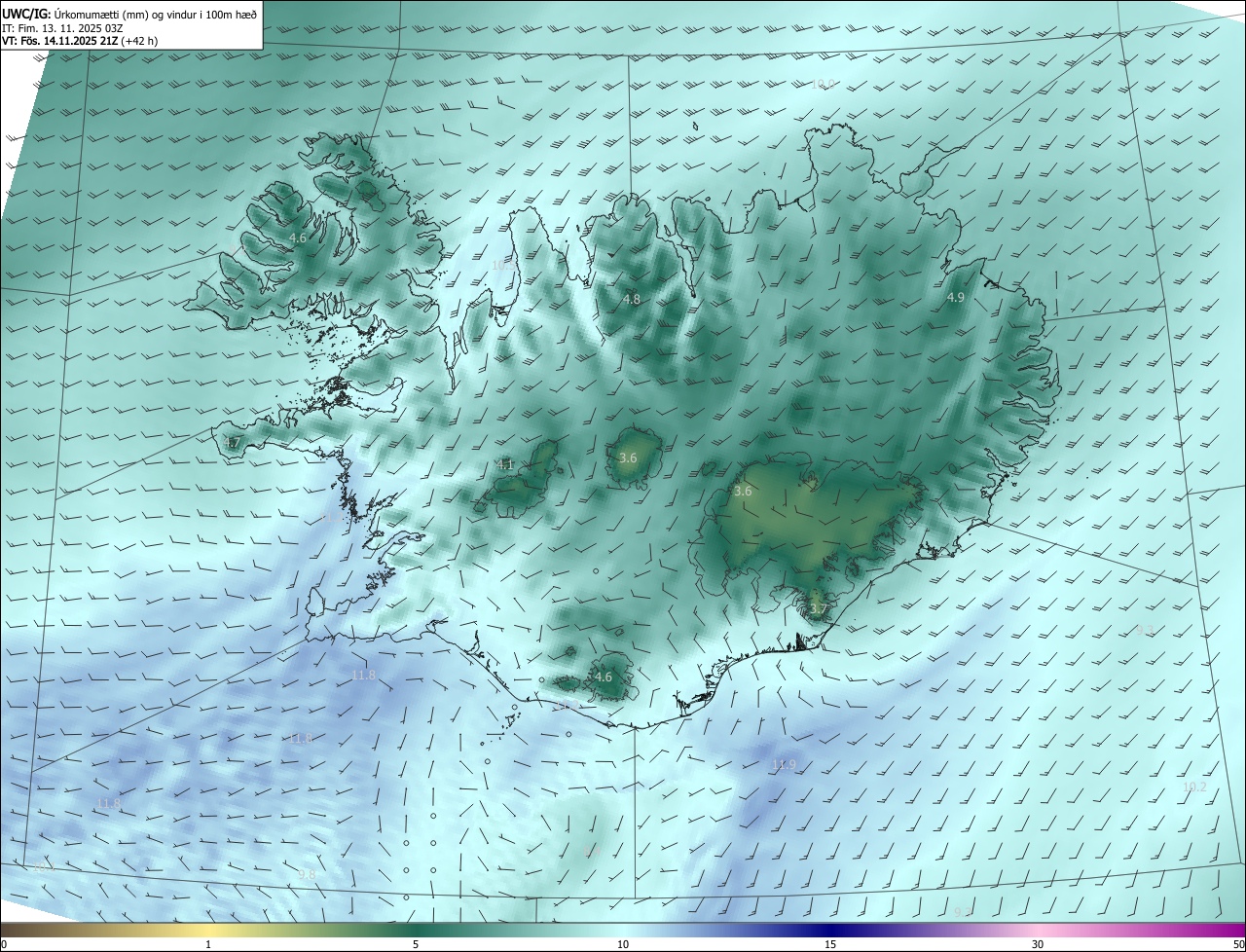1246x952 pixels.
Task: Click the colour scale tick label 1
Action: tap(208, 944)
